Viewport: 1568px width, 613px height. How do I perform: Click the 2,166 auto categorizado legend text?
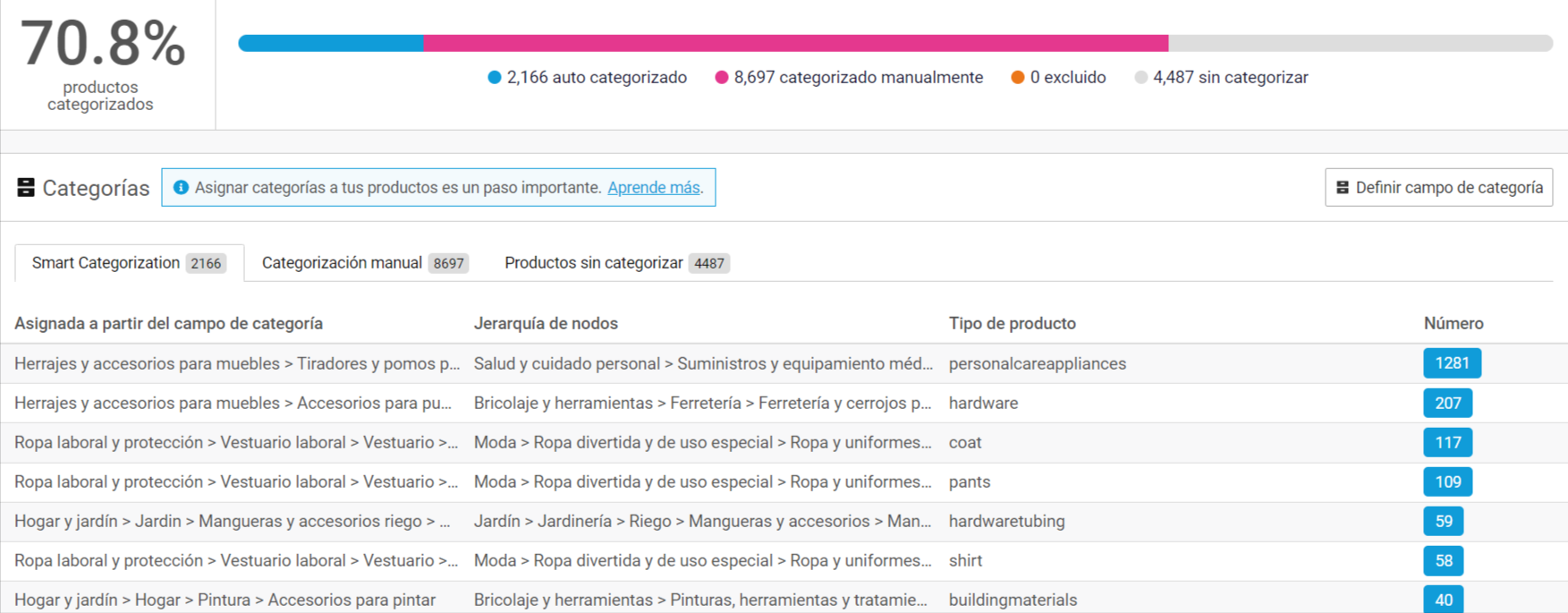pos(597,78)
